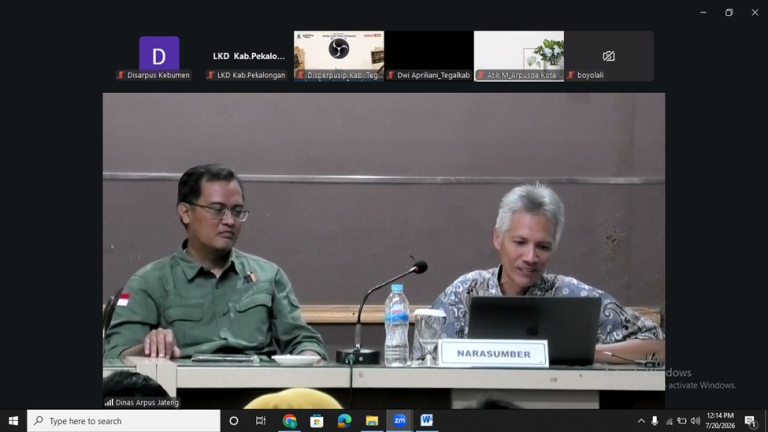Viewport: 768px width, 432px height.
Task: Select the LKD Kab.Pekalongan participant tile
Action: (x=249, y=56)
